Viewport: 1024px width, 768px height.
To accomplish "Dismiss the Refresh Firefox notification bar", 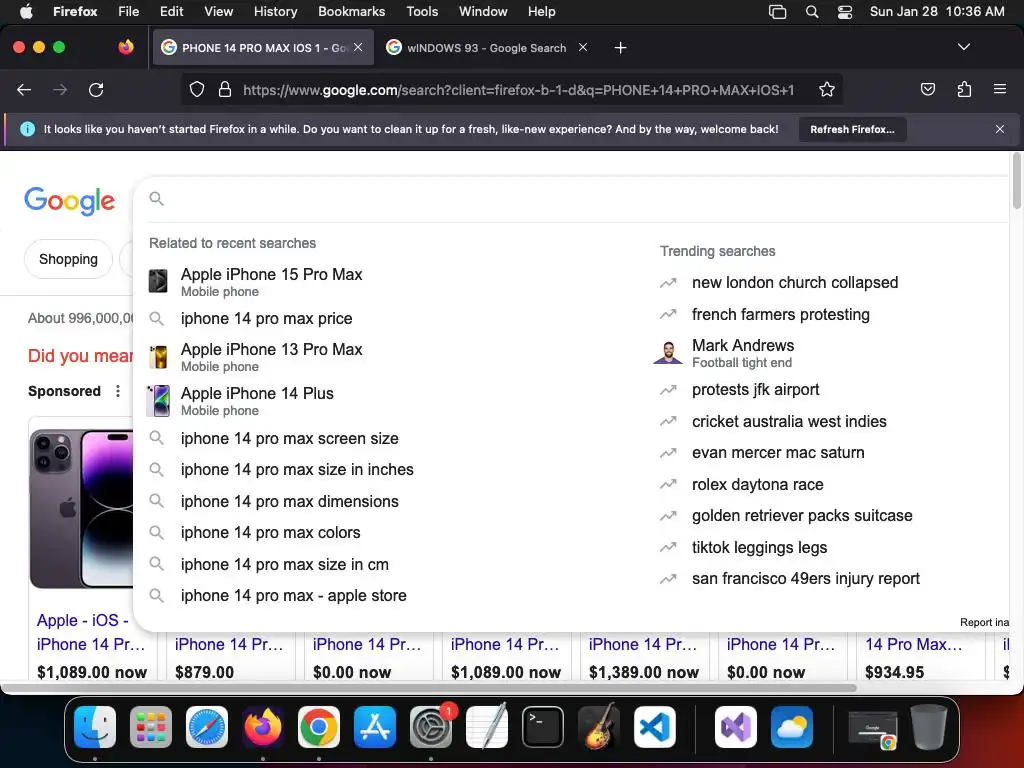I will click(1000, 129).
